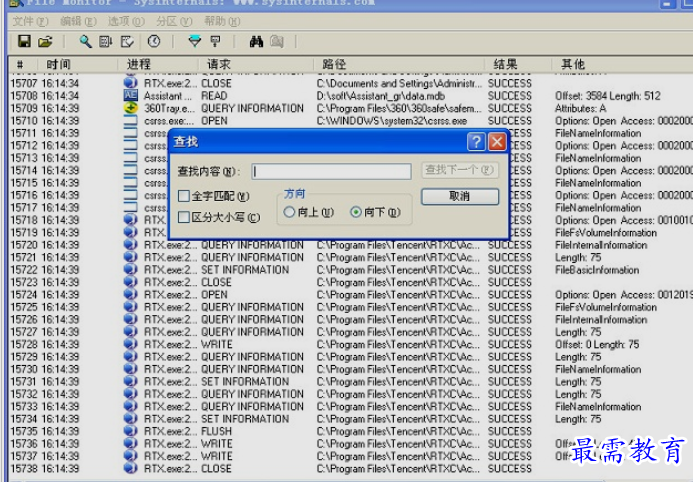693x482 pixels.
Task: Click the Clear display toolbar icon
Action: click(127, 42)
